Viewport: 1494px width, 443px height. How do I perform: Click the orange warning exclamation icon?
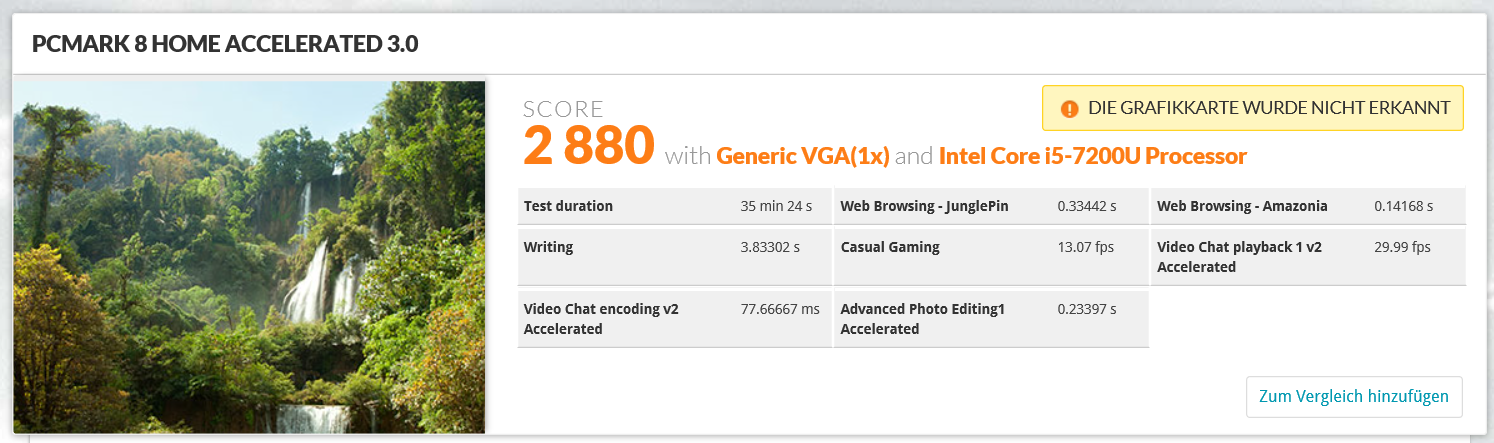click(x=1069, y=108)
